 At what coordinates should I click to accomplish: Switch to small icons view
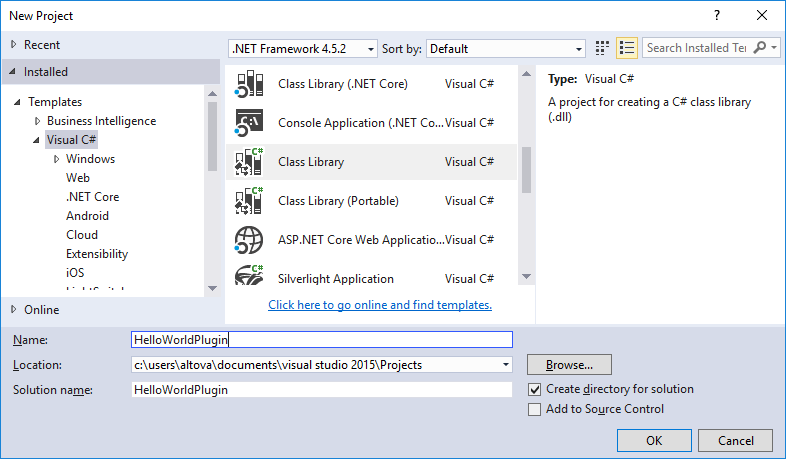[x=603, y=48]
